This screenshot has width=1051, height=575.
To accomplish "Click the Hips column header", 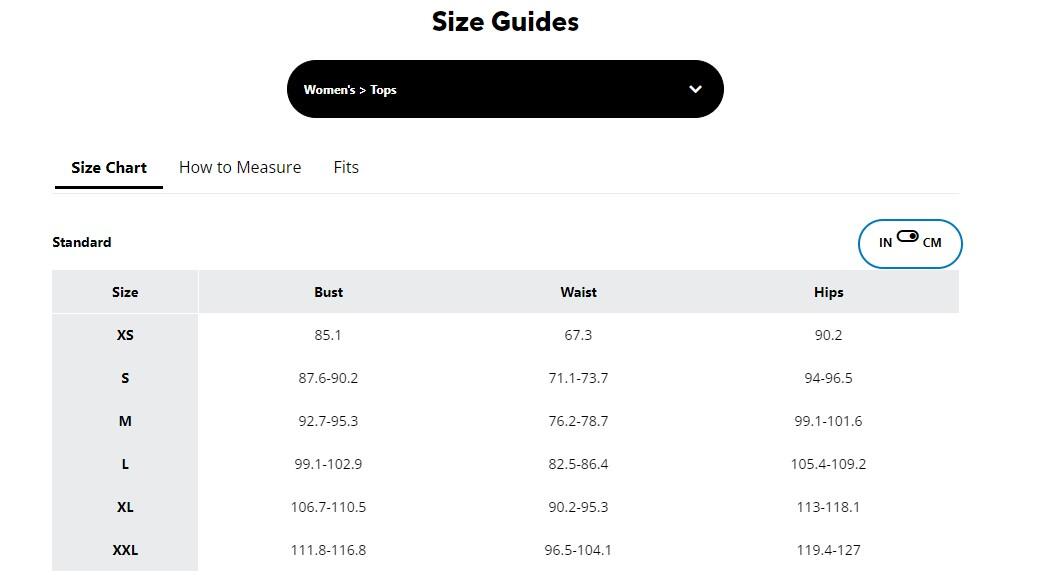I will (x=828, y=292).
